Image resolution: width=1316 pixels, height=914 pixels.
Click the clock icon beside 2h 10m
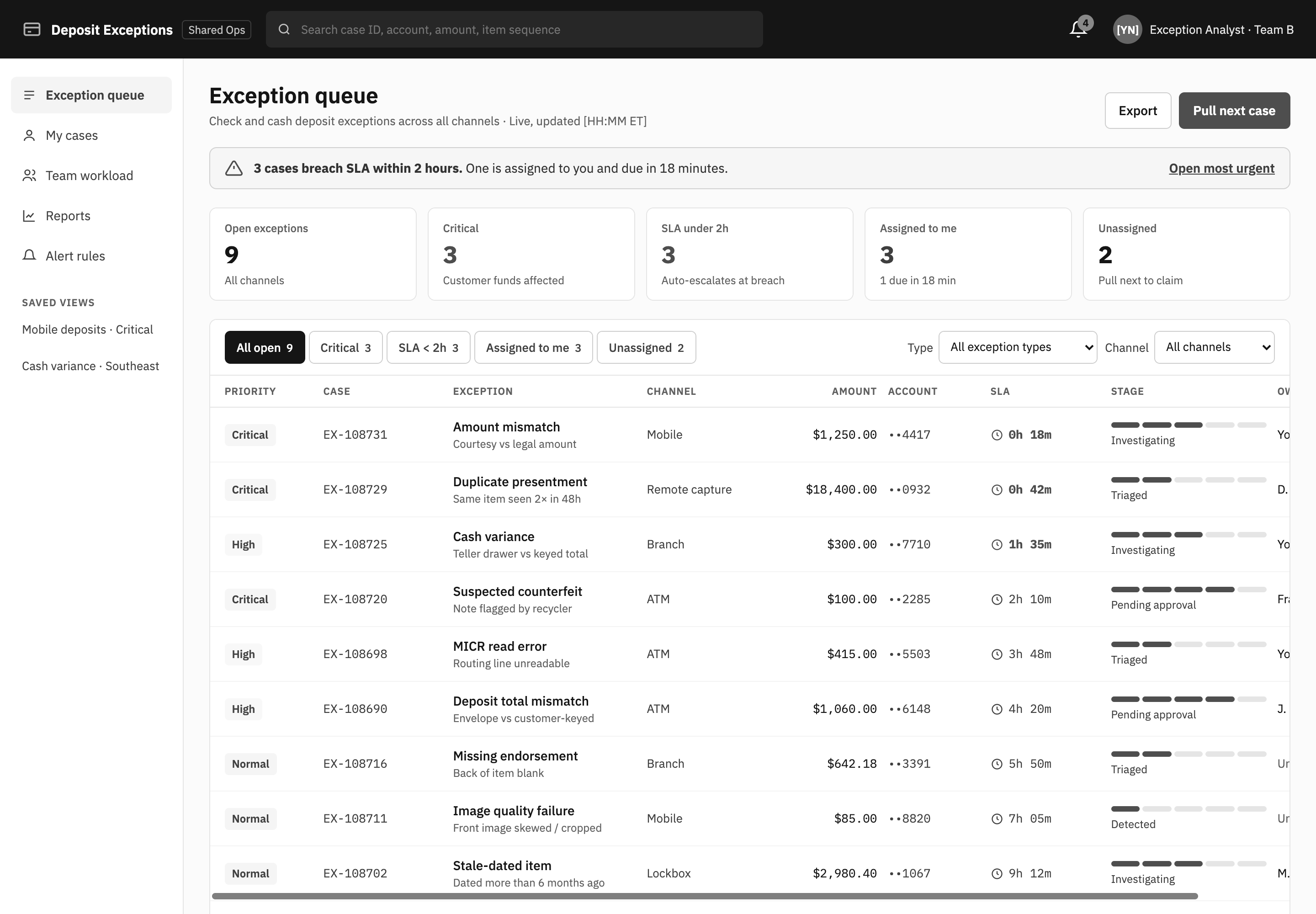click(x=997, y=600)
